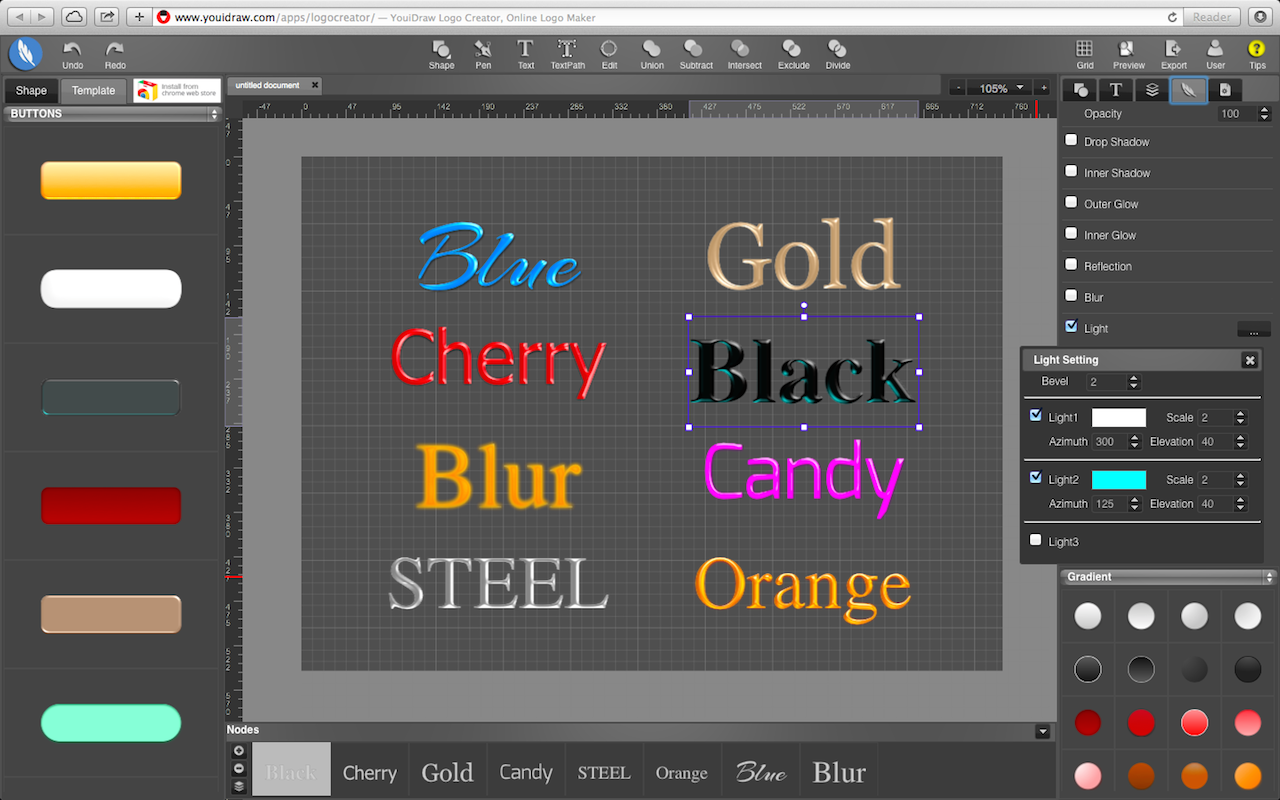The image size is (1280, 800).
Task: Enable Light3 in Light Setting
Action: click(x=1035, y=539)
